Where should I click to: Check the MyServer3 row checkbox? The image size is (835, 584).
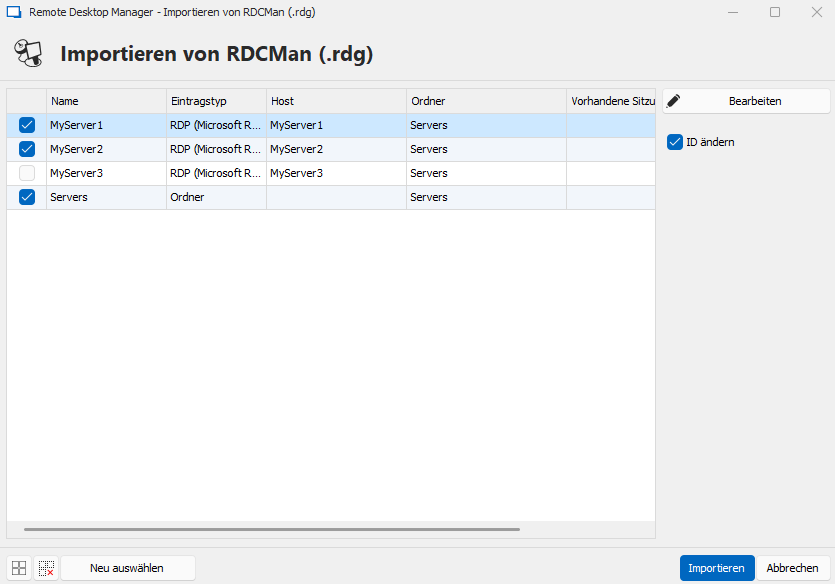27,173
